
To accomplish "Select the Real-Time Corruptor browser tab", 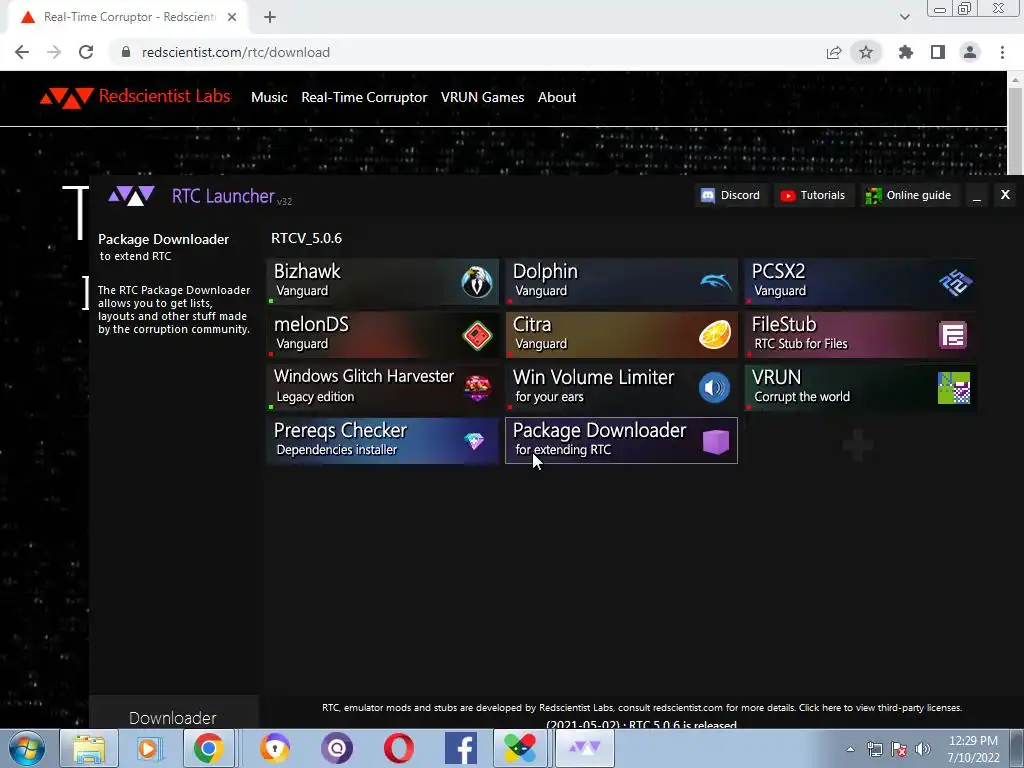I will 127,17.
